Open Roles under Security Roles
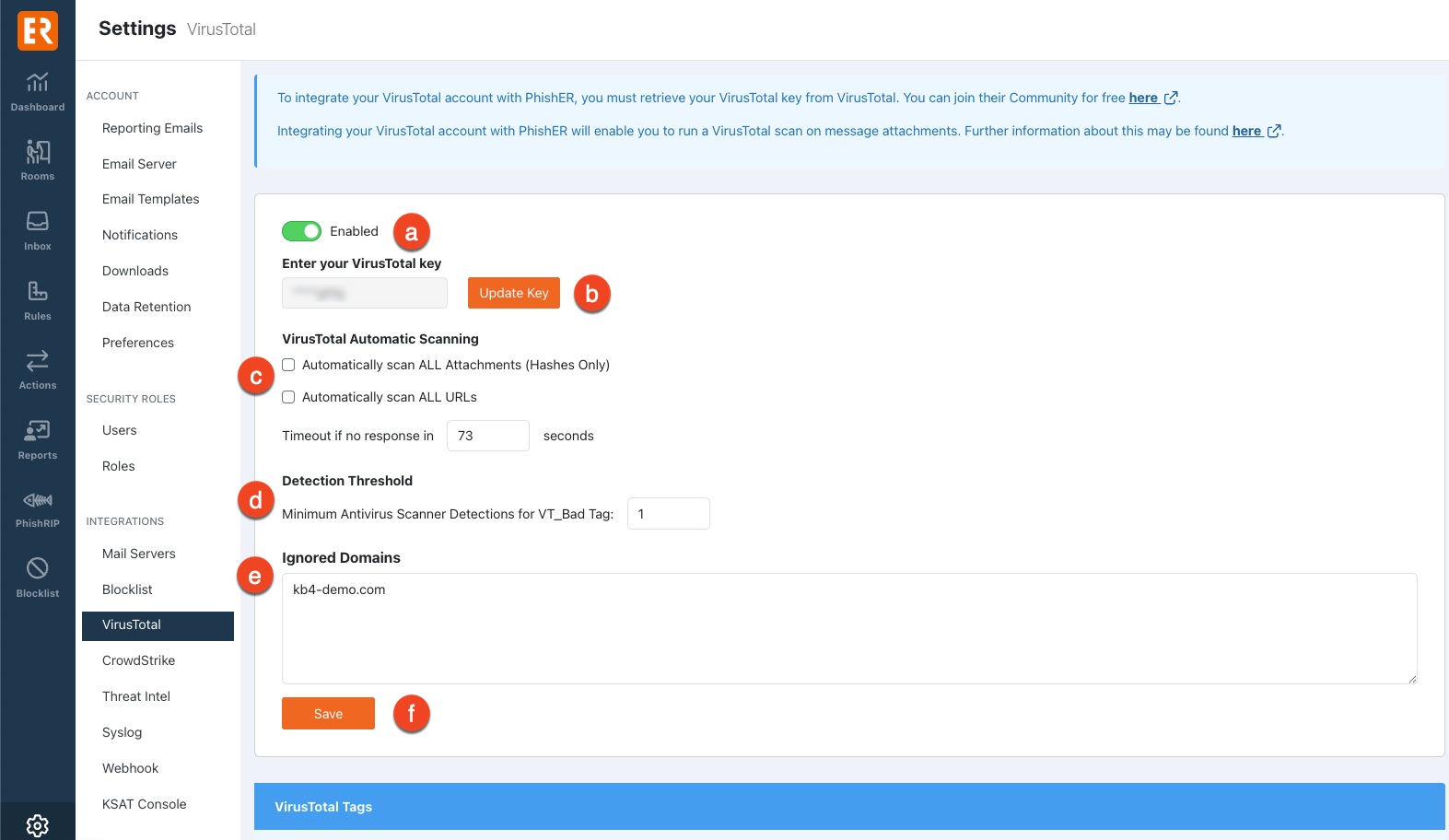This screenshot has width=1449, height=840. coord(119,466)
